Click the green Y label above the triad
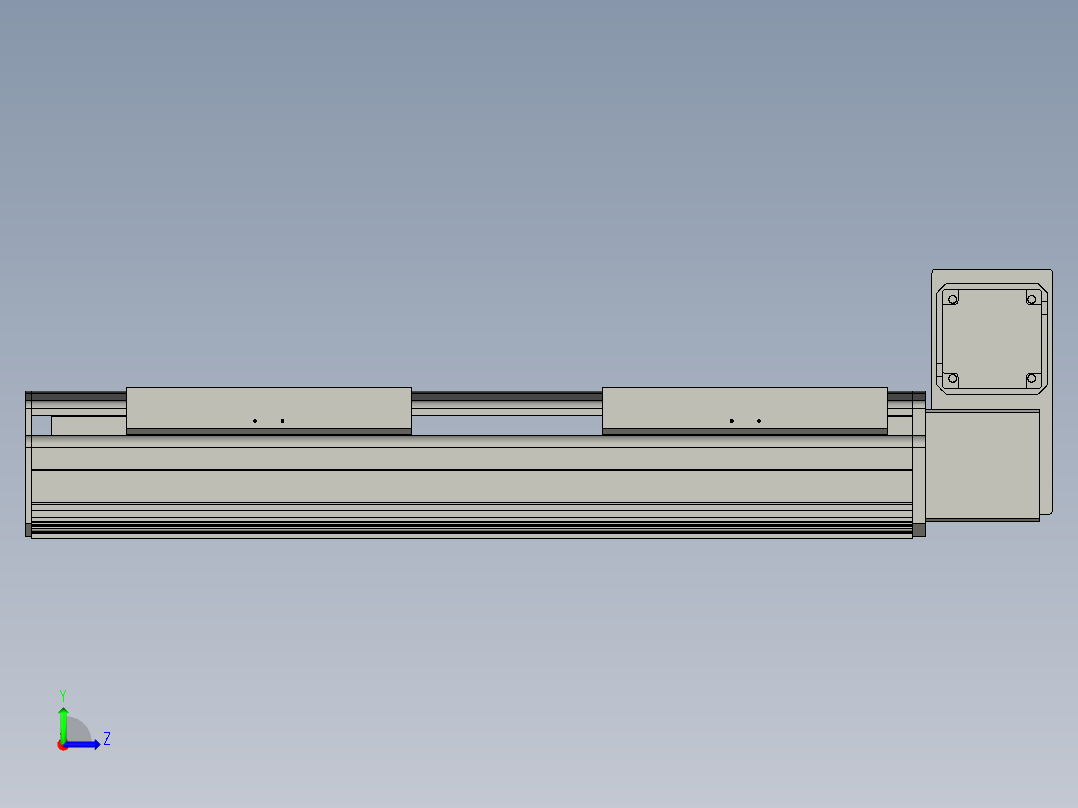This screenshot has width=1078, height=808. click(x=63, y=694)
